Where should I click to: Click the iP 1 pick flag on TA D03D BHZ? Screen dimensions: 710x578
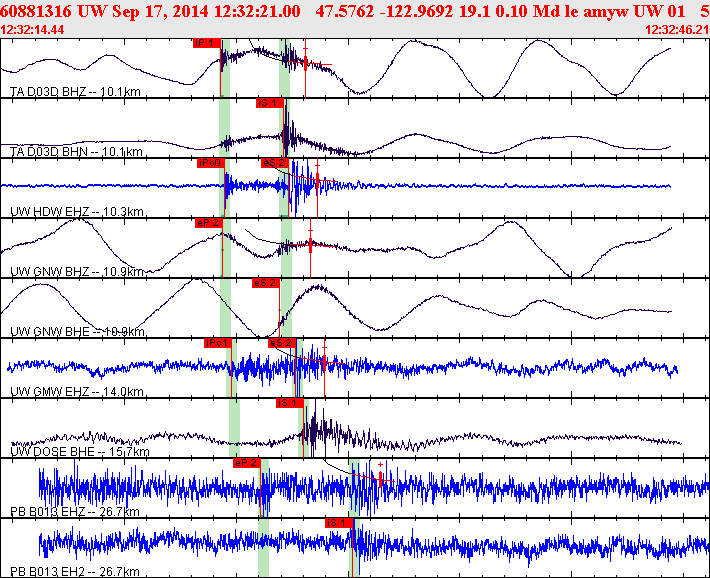(207, 43)
